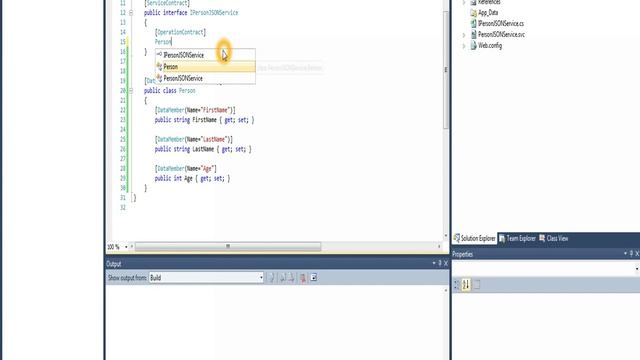
Task: Open Properties window position dropdown arrow
Action: (625, 254)
